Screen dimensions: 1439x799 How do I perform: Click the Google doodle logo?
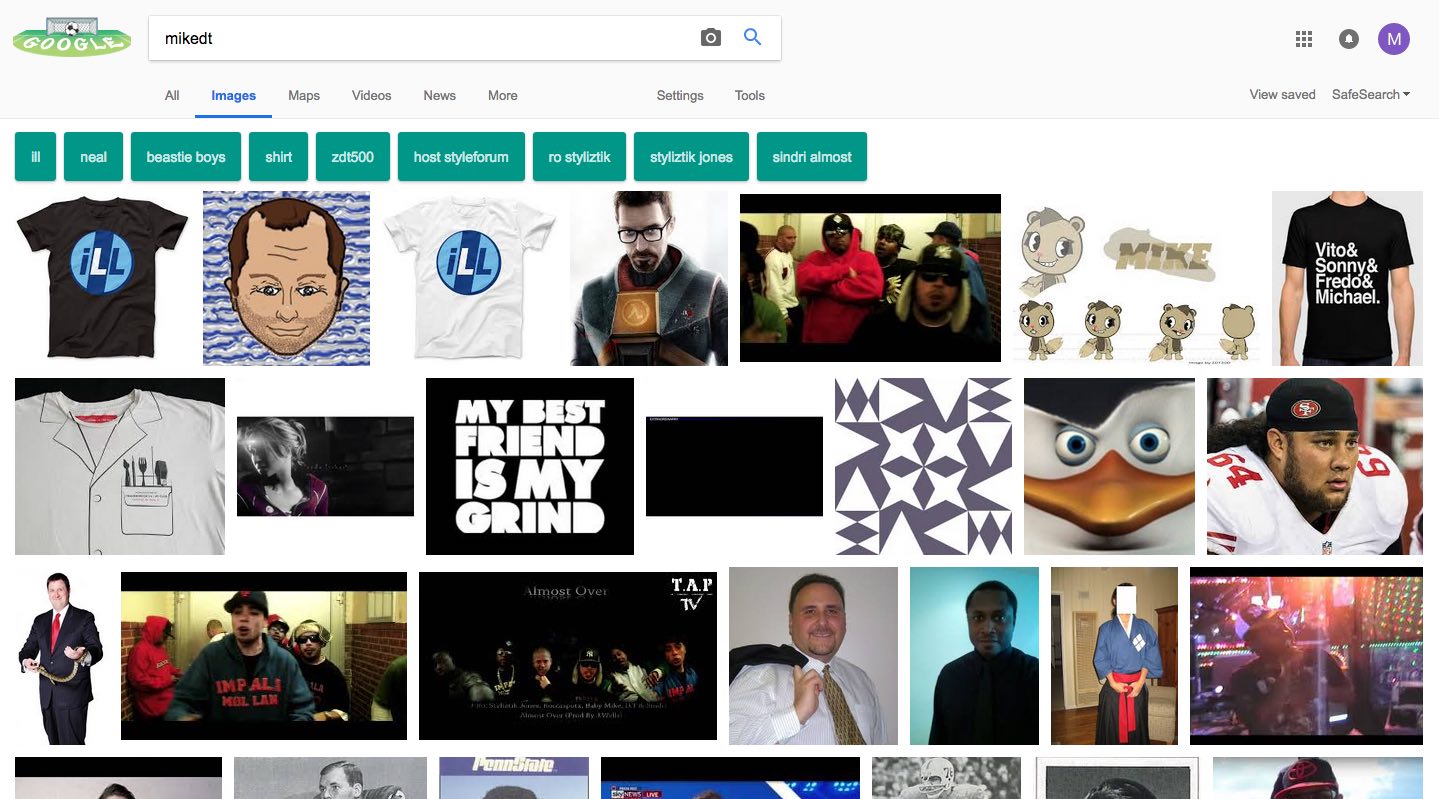[x=71, y=38]
